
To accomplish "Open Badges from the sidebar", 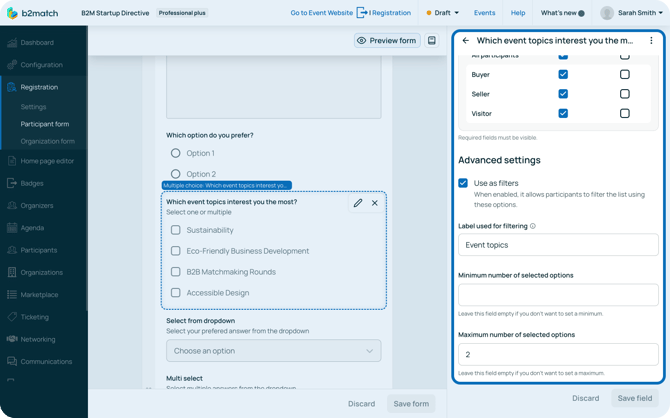I will pyautogui.click(x=32, y=183).
